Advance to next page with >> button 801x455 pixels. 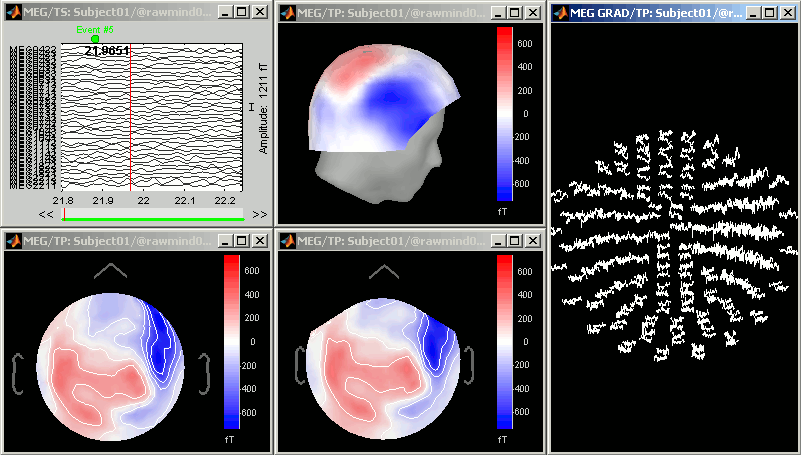pyautogui.click(x=259, y=215)
